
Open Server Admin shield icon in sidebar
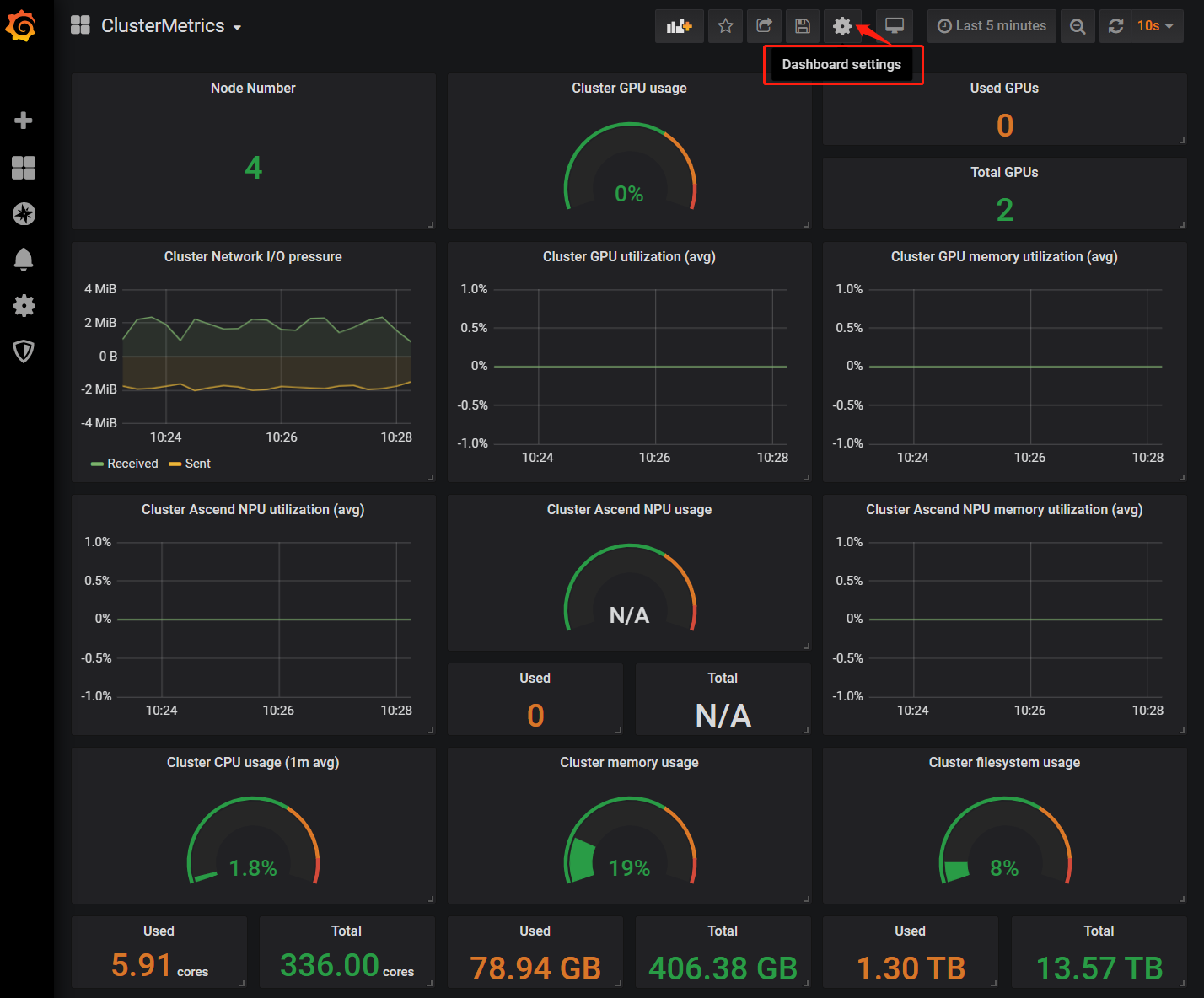coord(24,351)
